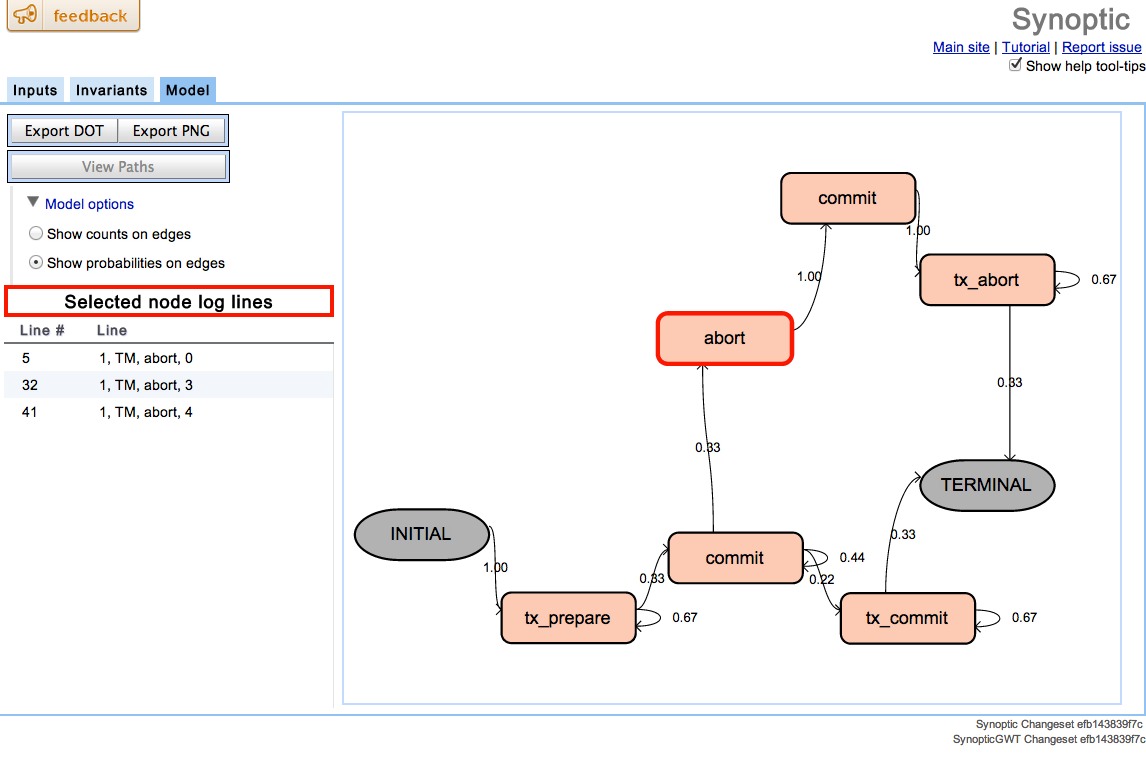The image size is (1146, 757).
Task: Open the Tutorial link
Action: tap(1026, 47)
